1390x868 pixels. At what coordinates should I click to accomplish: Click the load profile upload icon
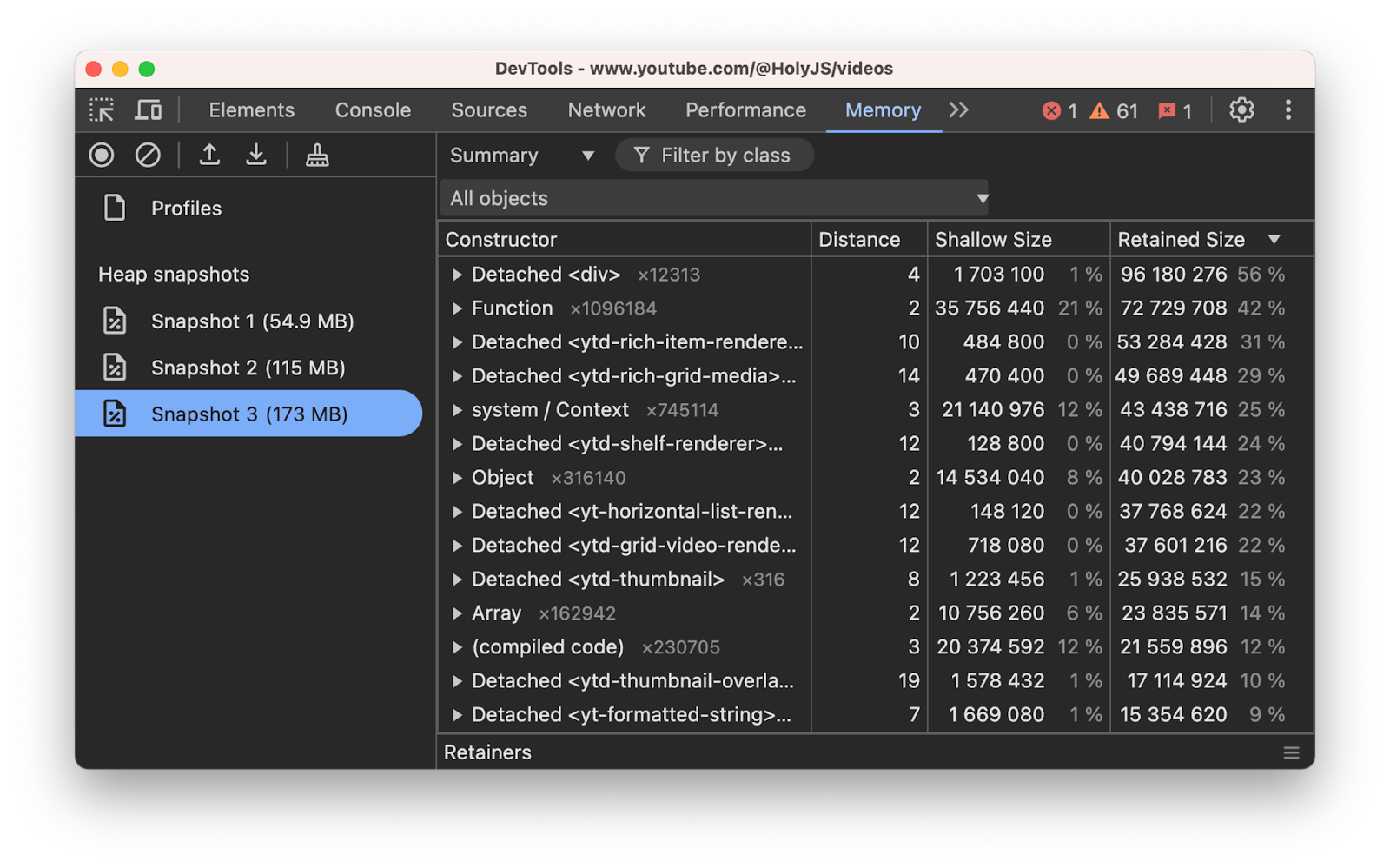(209, 156)
